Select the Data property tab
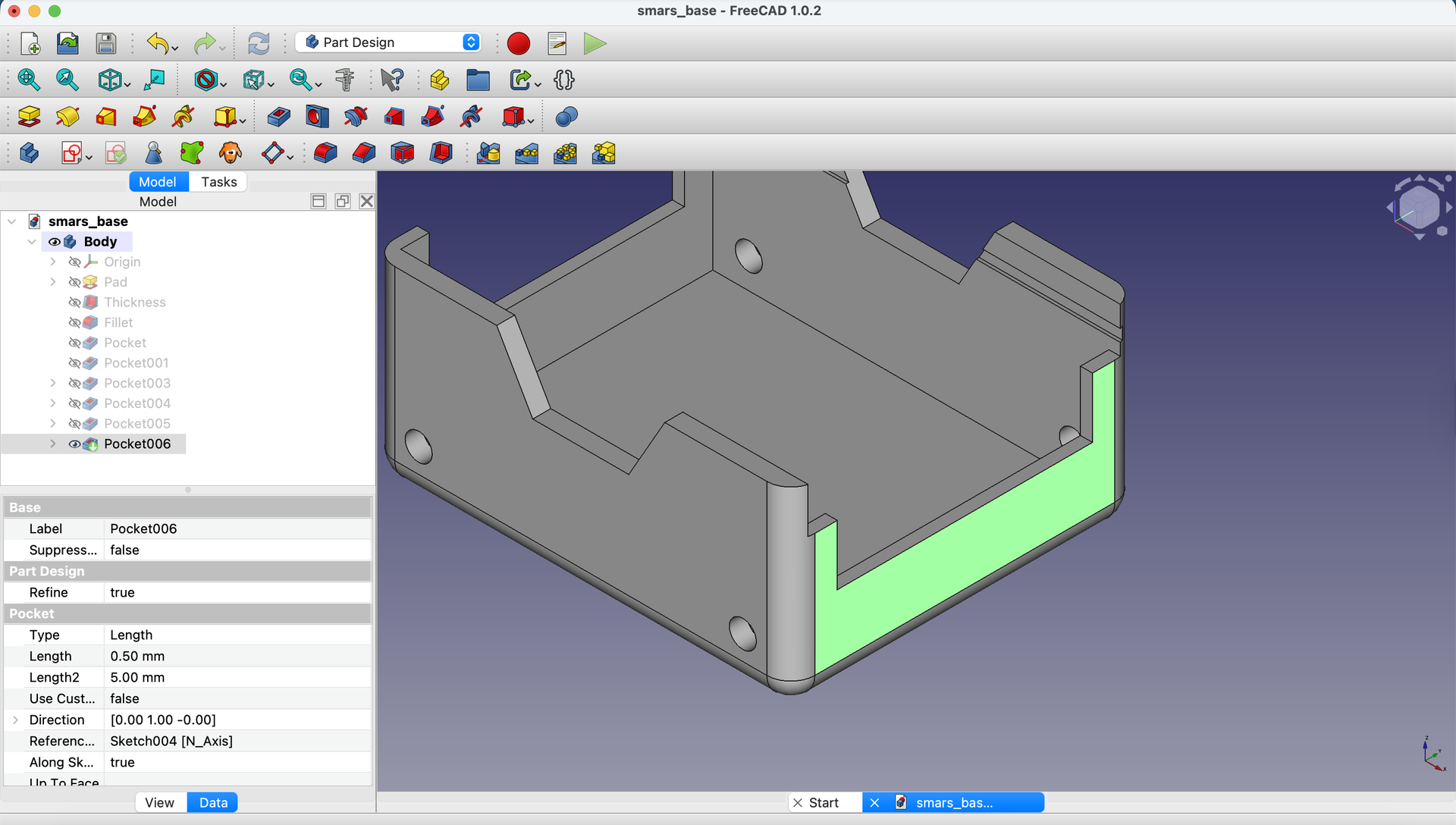This screenshot has height=825, width=1456. pos(213,802)
